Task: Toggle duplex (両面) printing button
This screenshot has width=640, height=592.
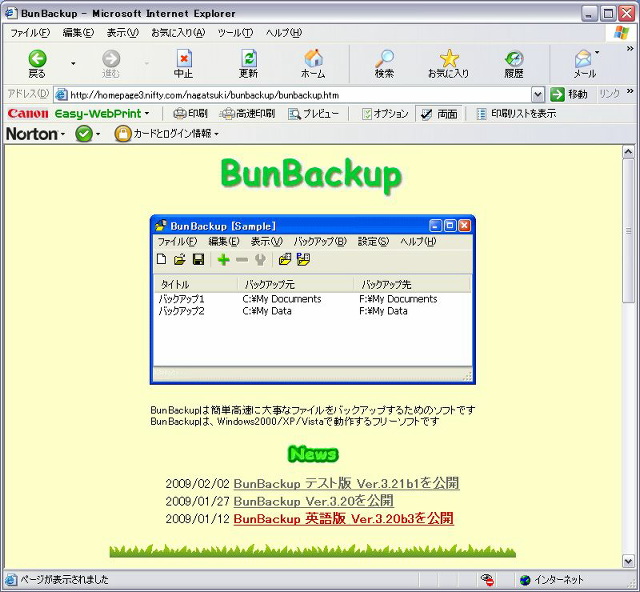Action: point(439,114)
